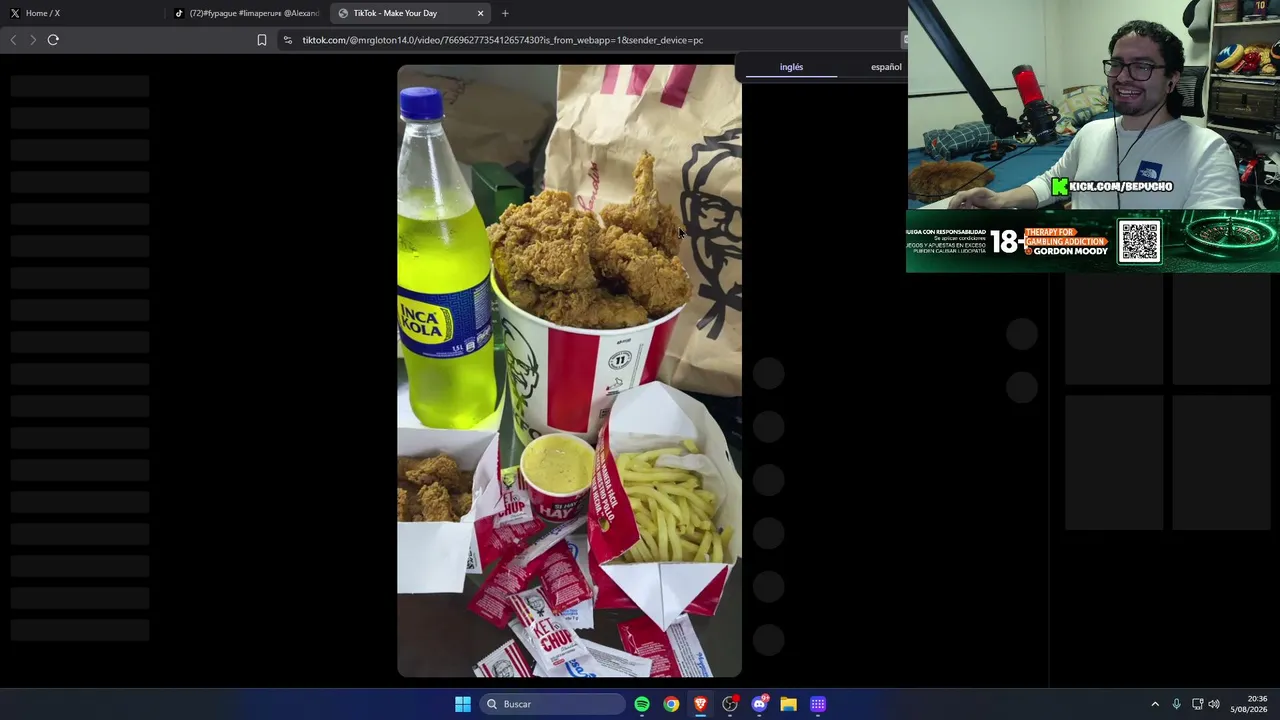
Task: Open File Explorer from the taskbar
Action: click(788, 704)
